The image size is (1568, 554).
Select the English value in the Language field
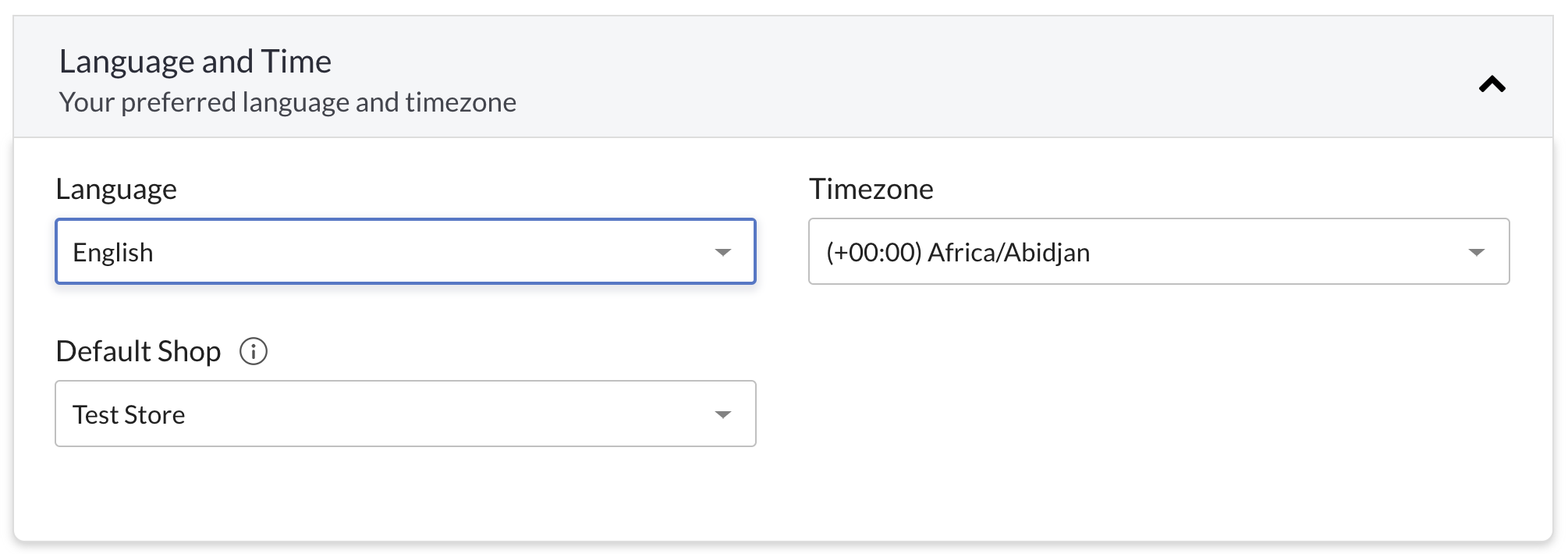113,253
